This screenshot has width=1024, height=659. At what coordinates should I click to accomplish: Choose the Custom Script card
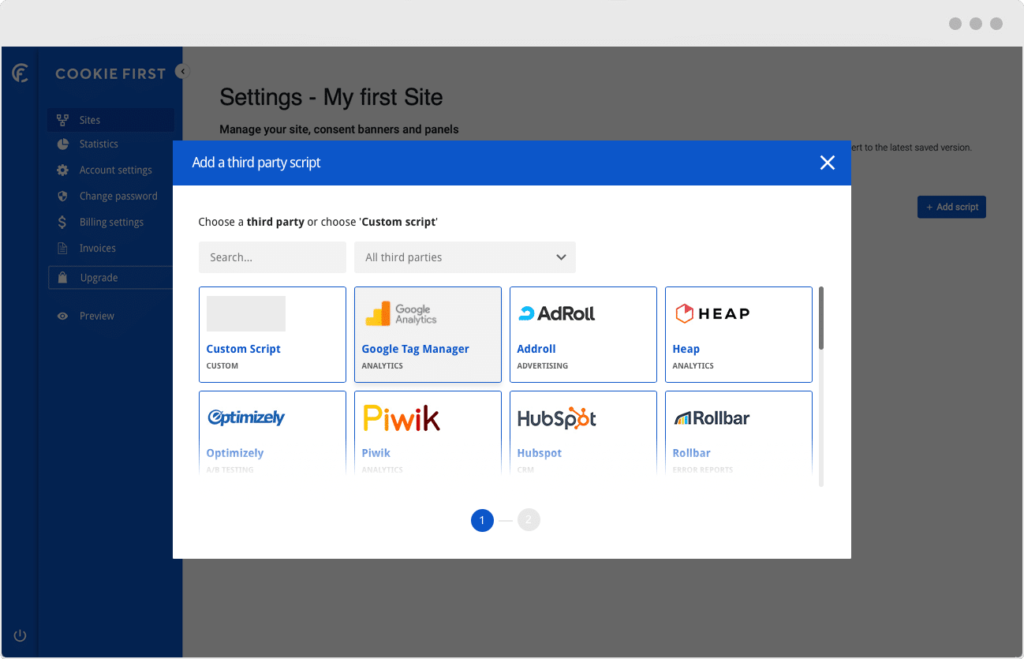tap(272, 334)
